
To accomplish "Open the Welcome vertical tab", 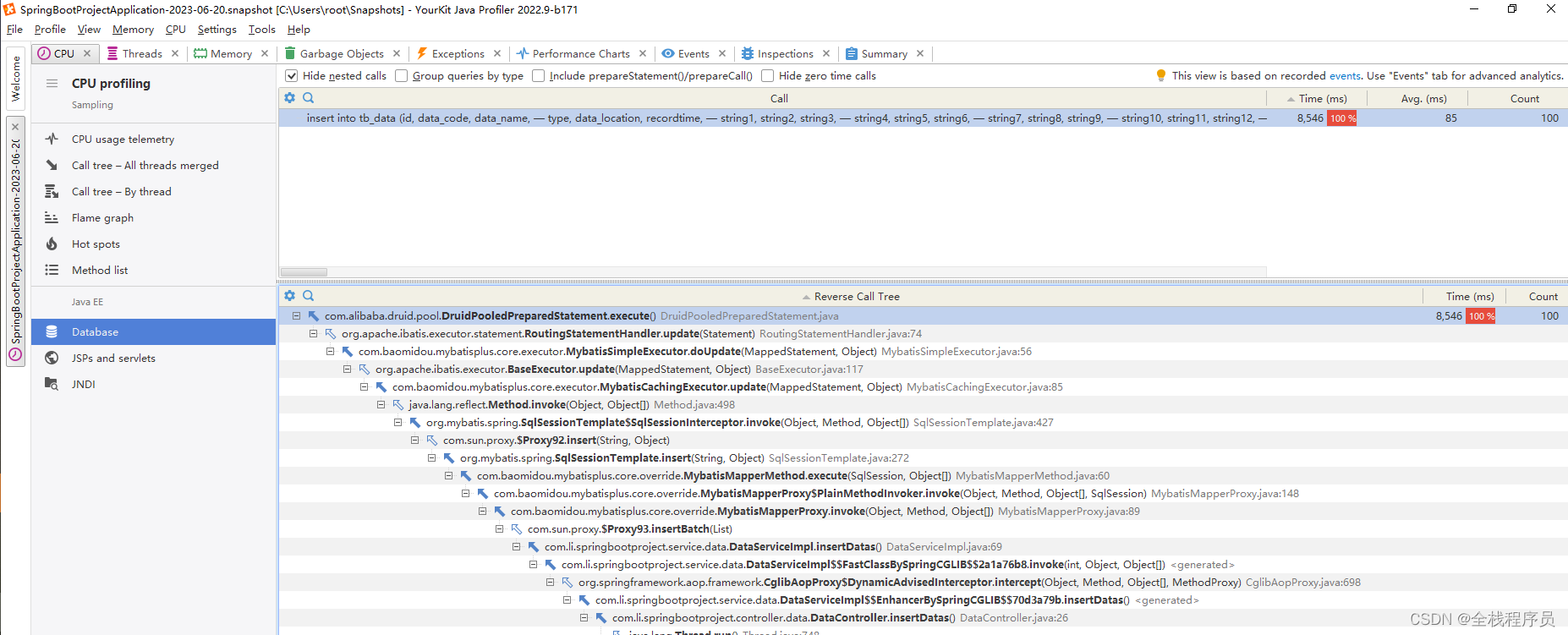I will (x=15, y=79).
